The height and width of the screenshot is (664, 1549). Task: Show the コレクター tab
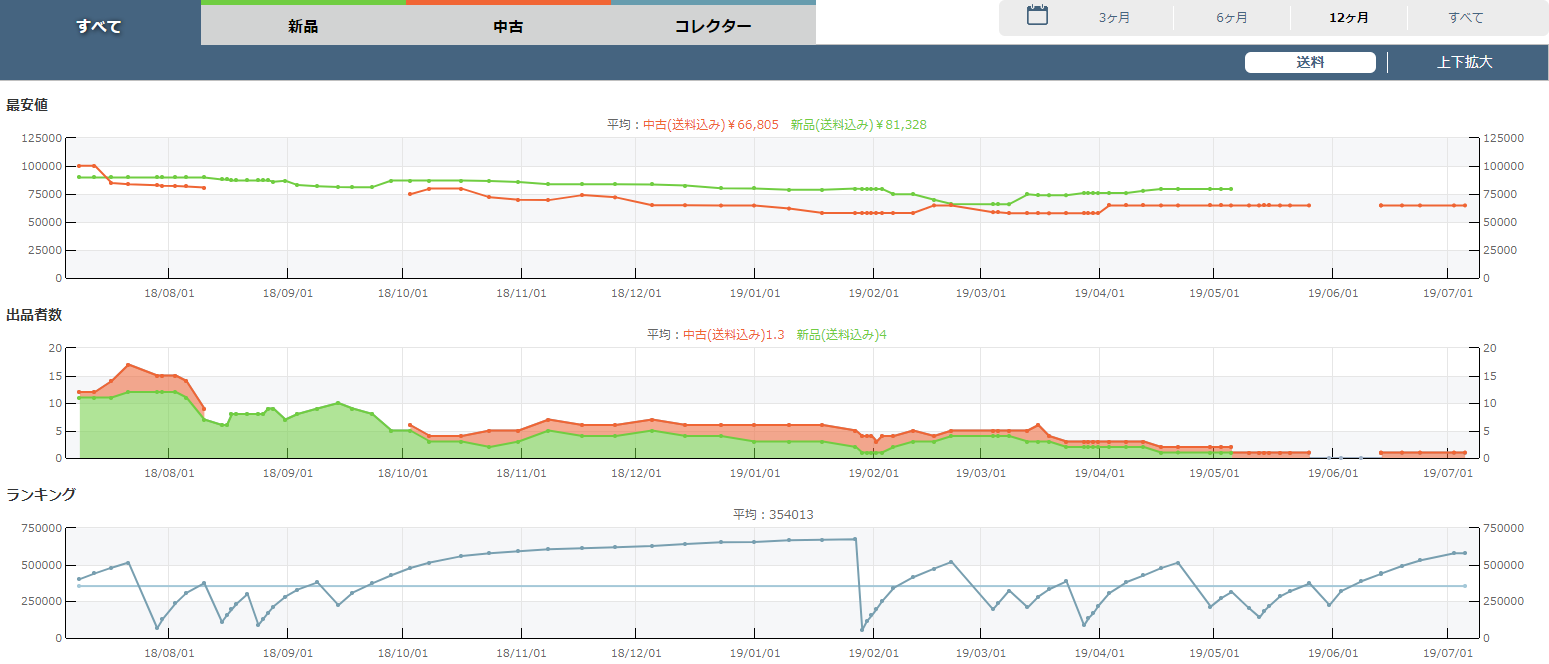(x=713, y=26)
